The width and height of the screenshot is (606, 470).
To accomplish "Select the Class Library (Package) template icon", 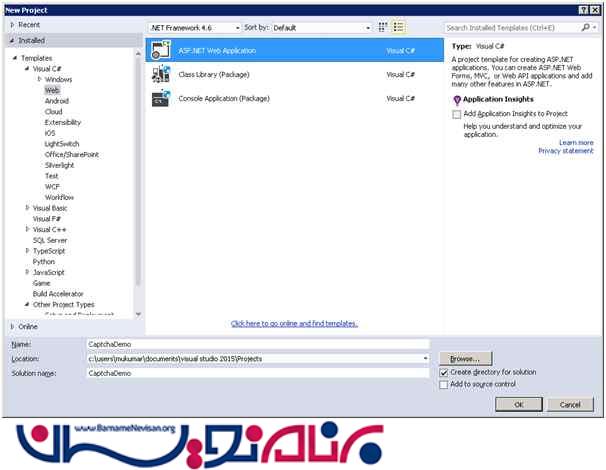I will pos(161,74).
